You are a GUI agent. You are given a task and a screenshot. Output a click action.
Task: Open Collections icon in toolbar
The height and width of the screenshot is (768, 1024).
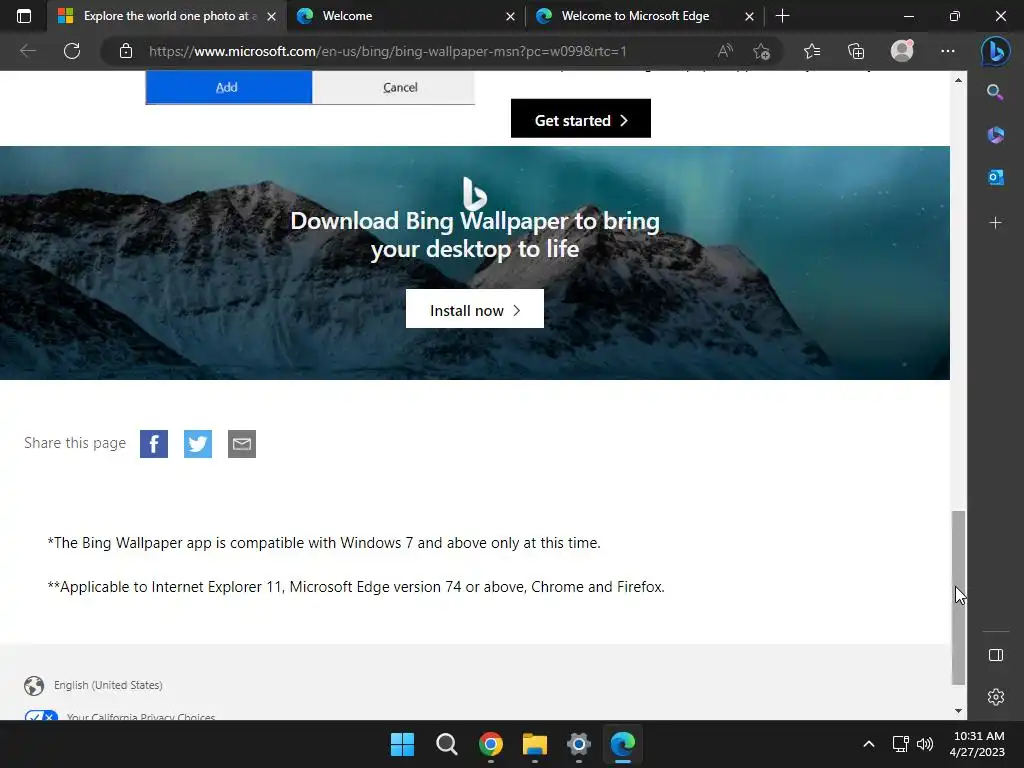click(856, 51)
